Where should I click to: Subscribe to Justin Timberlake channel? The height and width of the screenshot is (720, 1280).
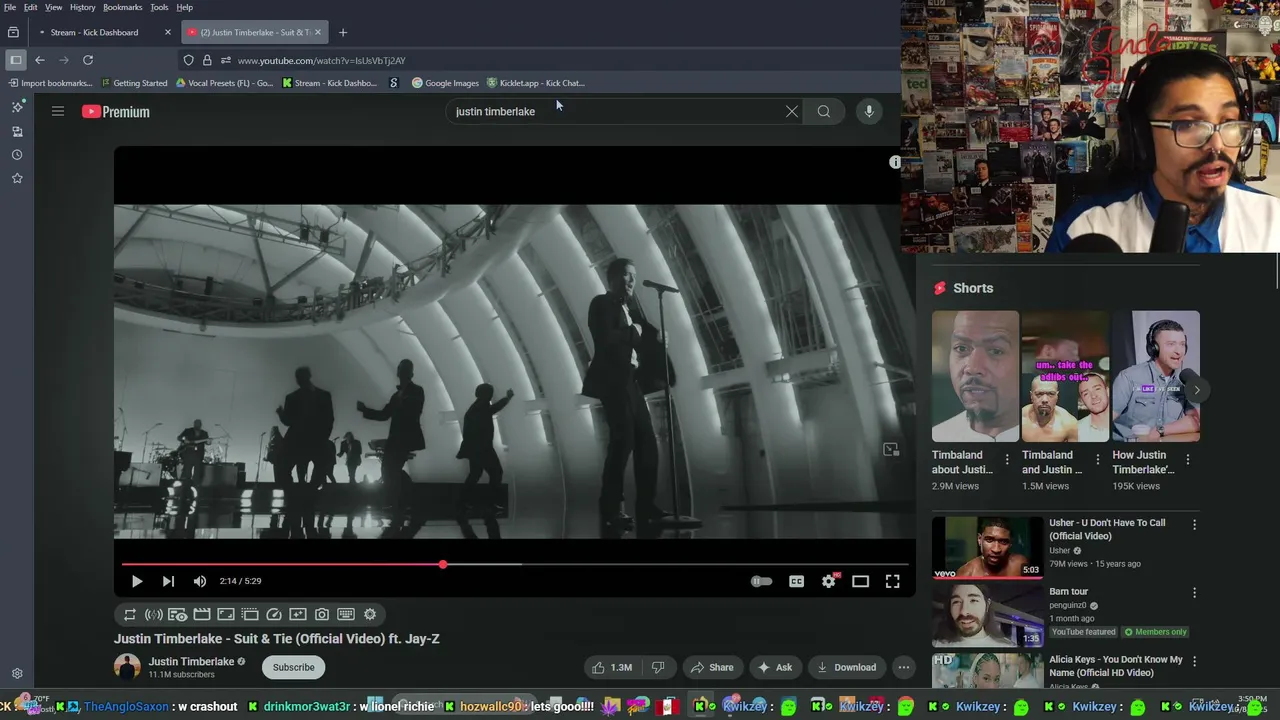pos(294,667)
